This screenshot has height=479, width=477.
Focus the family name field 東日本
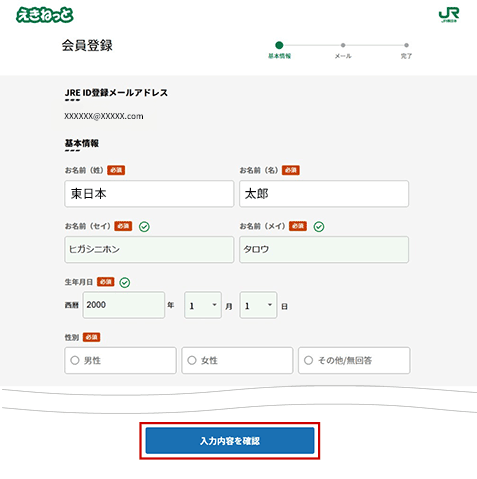pos(149,194)
